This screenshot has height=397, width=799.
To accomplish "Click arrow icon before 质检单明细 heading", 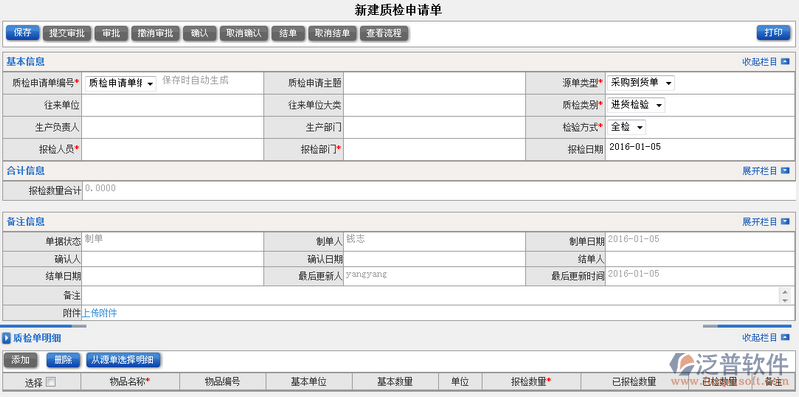I will (7, 338).
